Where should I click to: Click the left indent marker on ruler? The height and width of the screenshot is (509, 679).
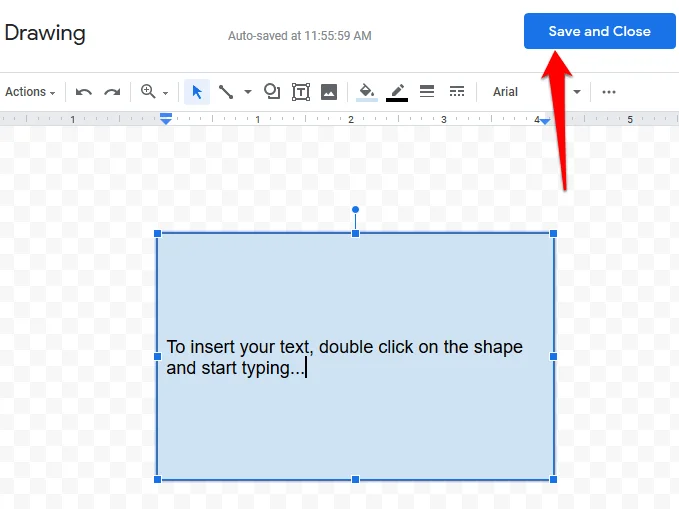166,119
